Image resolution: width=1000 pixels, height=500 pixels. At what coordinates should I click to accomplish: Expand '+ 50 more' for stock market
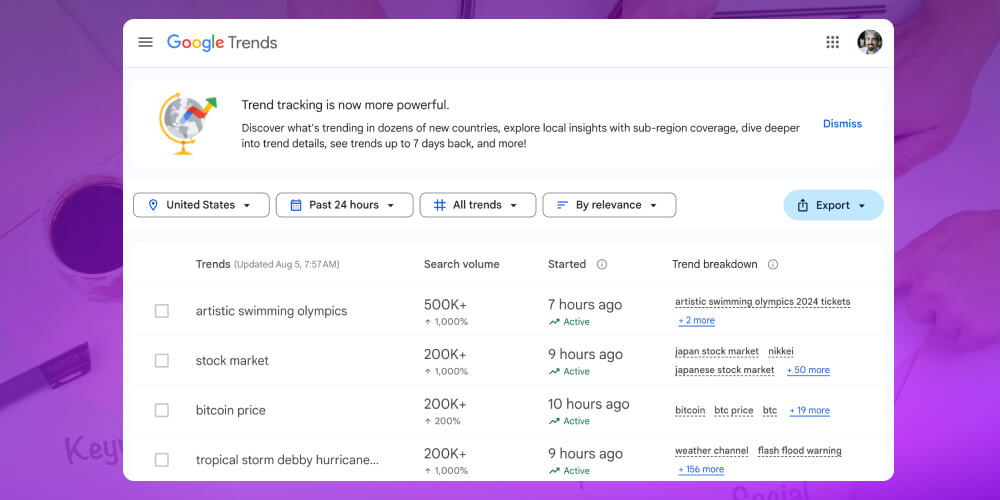click(808, 370)
